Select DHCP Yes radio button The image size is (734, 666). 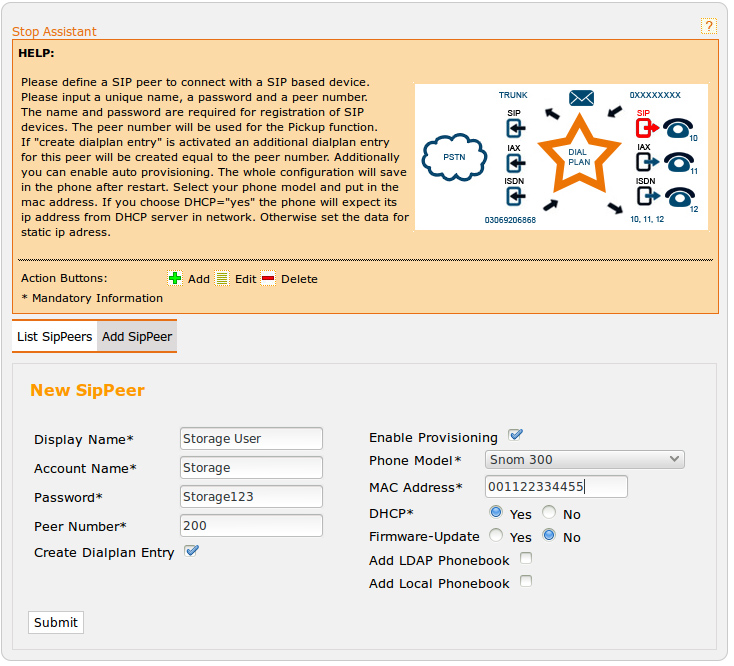(x=496, y=512)
